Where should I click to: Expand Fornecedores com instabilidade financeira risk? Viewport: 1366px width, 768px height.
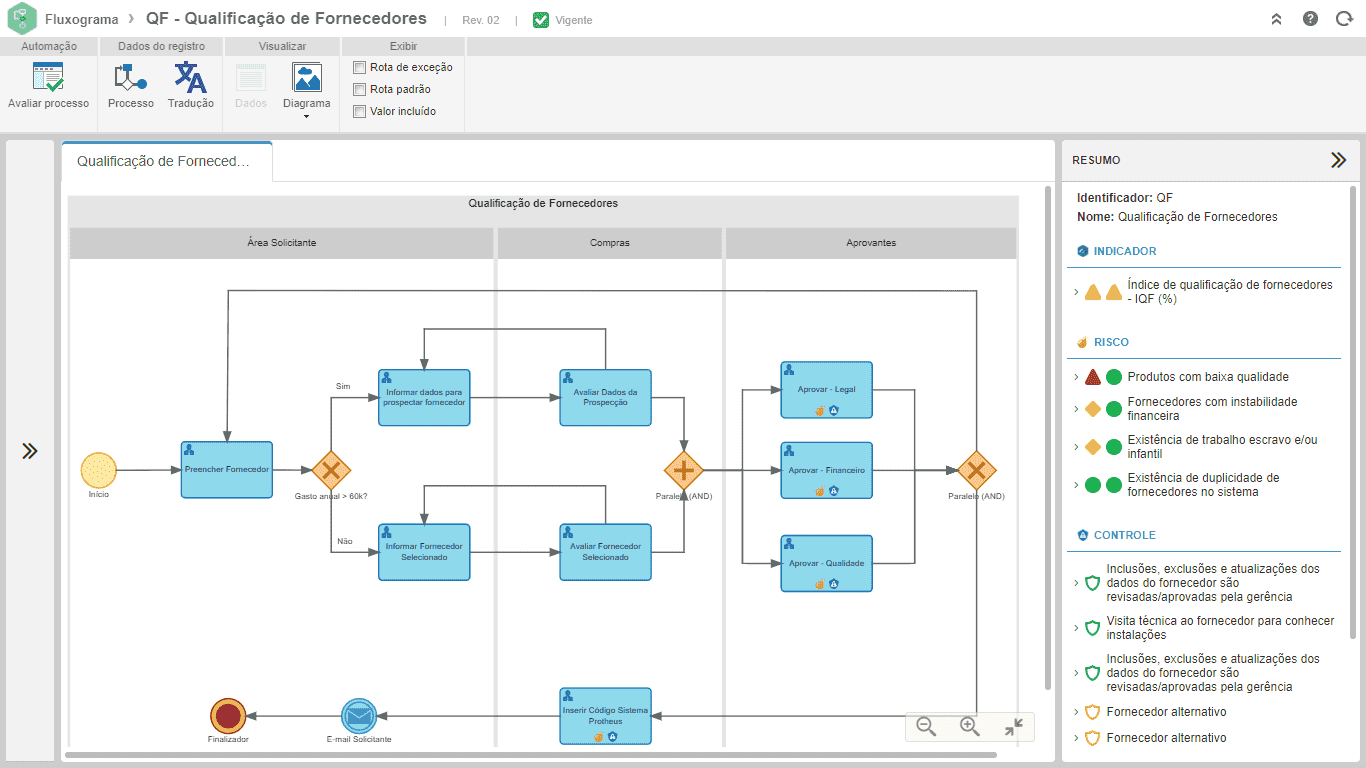(x=1076, y=409)
